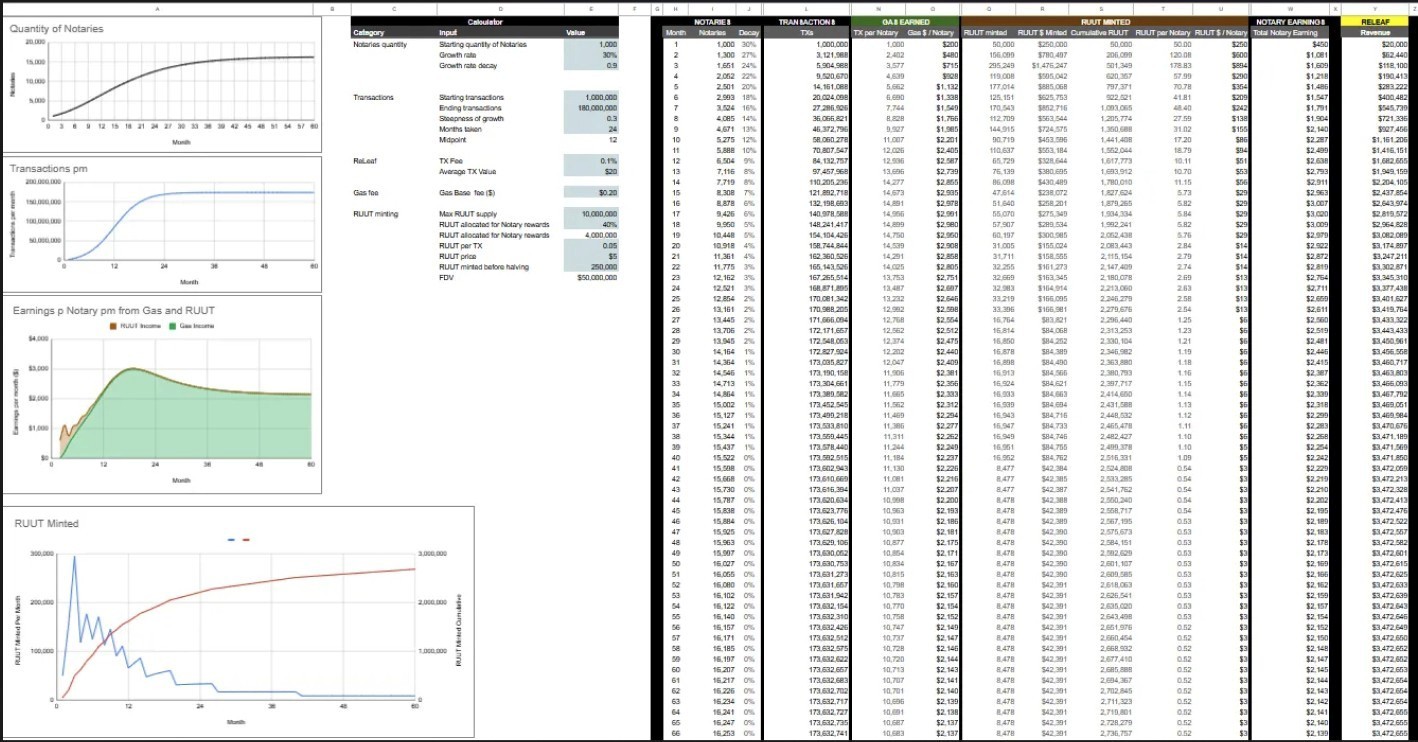
Task: Click the Gas Income legend swatch
Action: coord(174,326)
